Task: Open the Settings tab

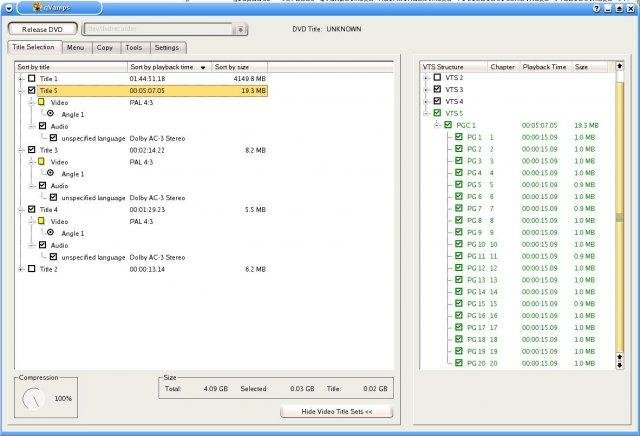Action: tap(167, 47)
